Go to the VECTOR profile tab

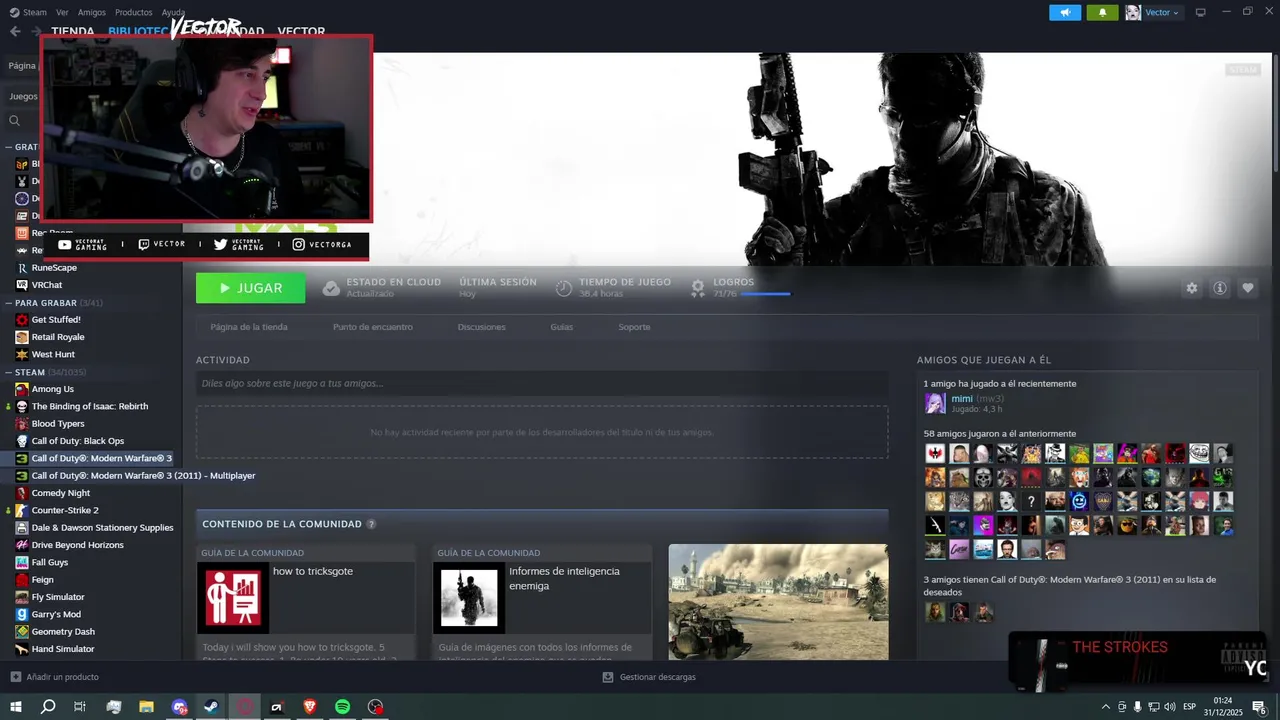point(301,31)
